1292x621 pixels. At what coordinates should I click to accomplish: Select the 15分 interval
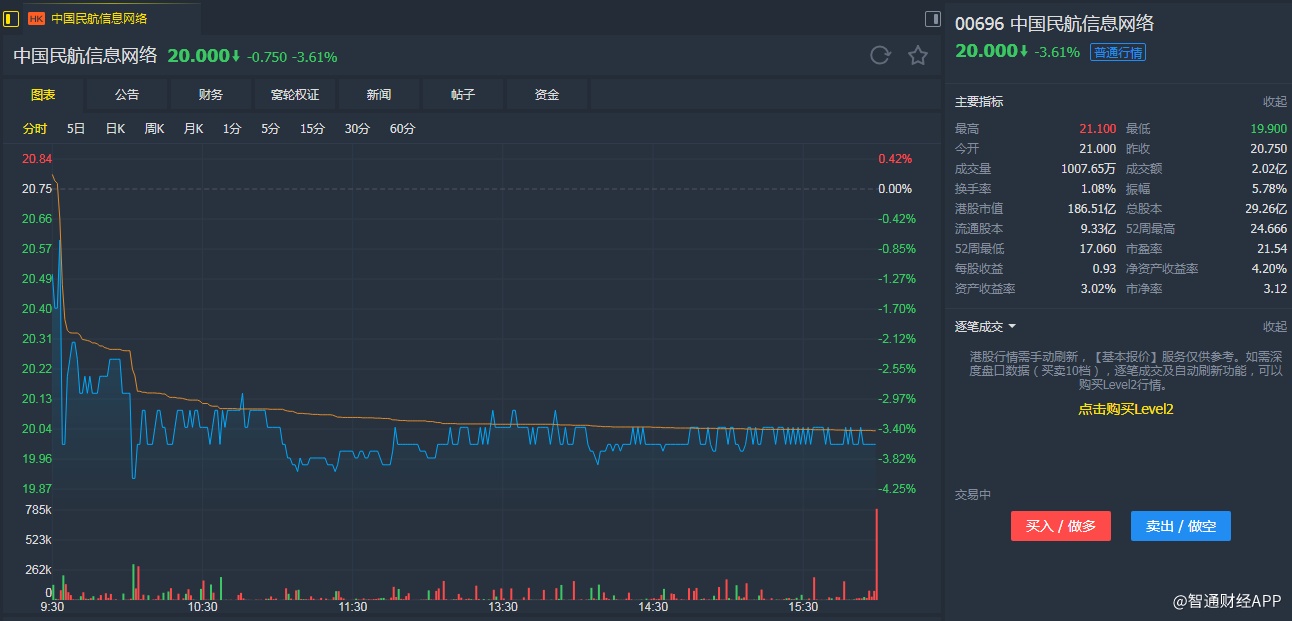(313, 128)
